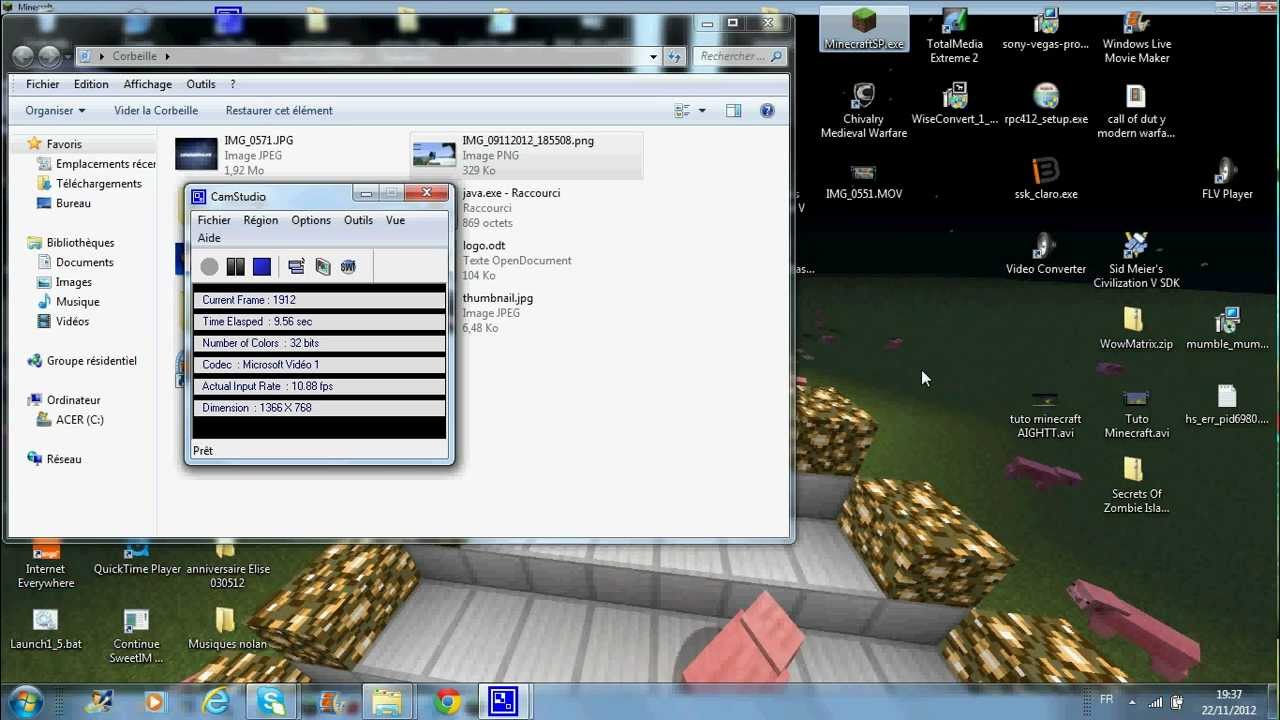Viewport: 1280px width, 720px height.
Task: Select Chivalry Medieval Warfare desktop icon
Action: click(x=864, y=111)
